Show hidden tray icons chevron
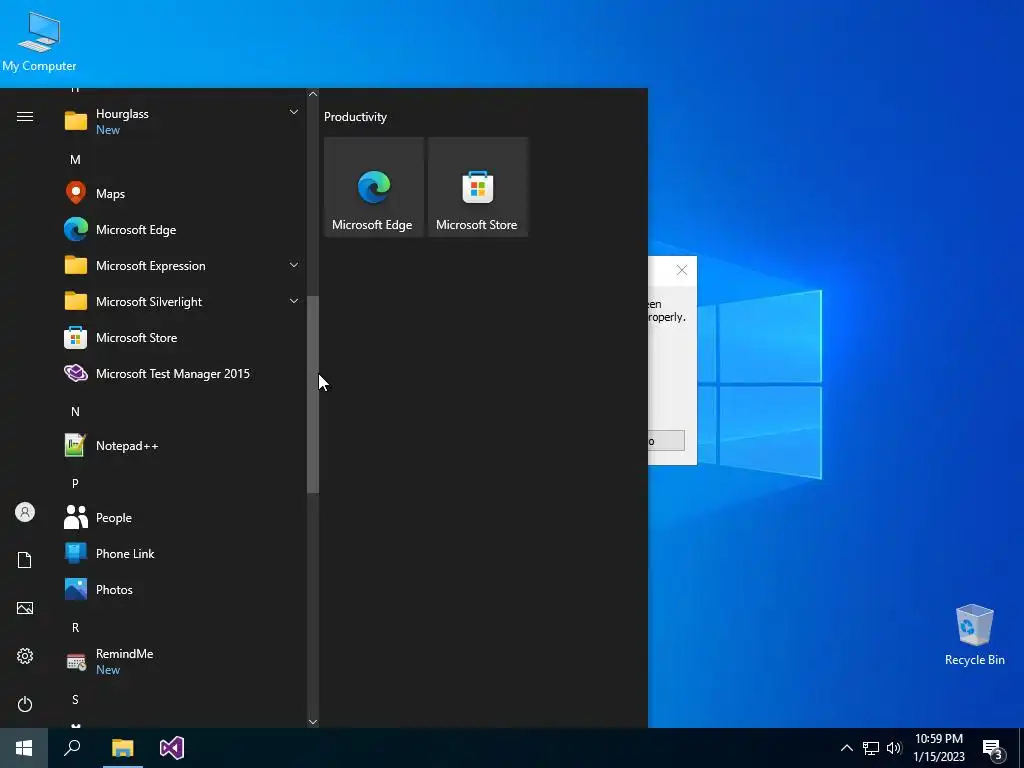The width and height of the screenshot is (1024, 768). (846, 748)
